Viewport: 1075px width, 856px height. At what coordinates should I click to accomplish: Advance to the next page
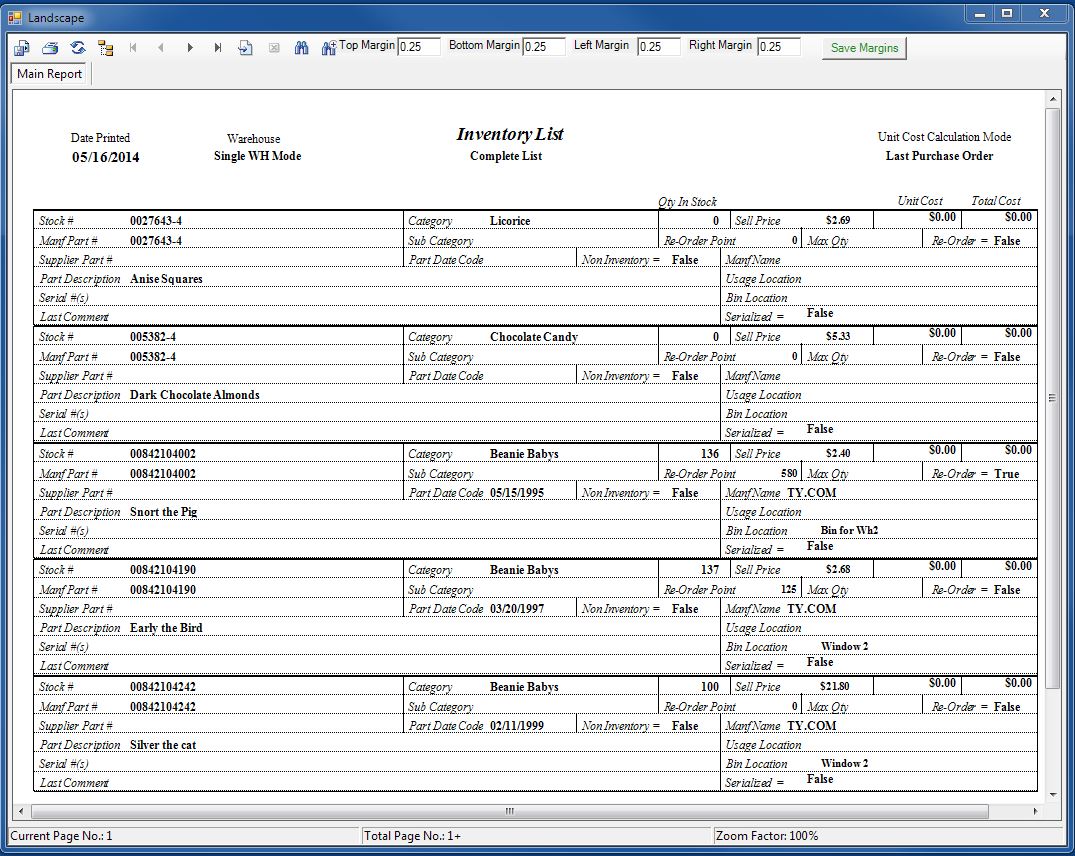[x=190, y=48]
